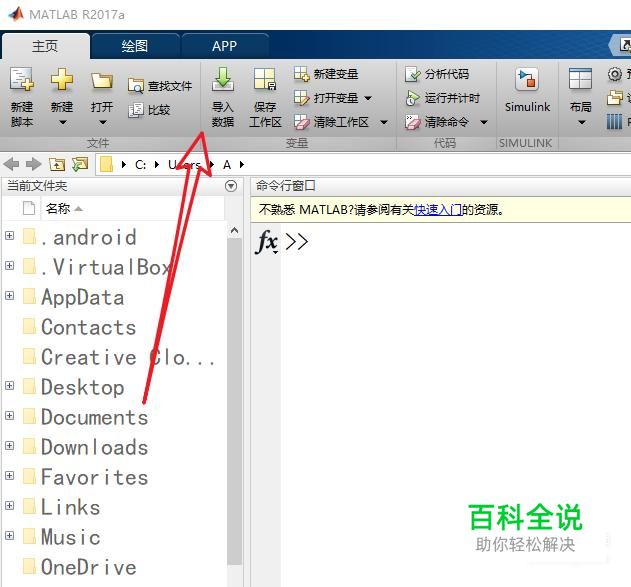Click Clear Commands (清除命令)
Screen dimensions: 631x587
pyautogui.click(x=437, y=122)
